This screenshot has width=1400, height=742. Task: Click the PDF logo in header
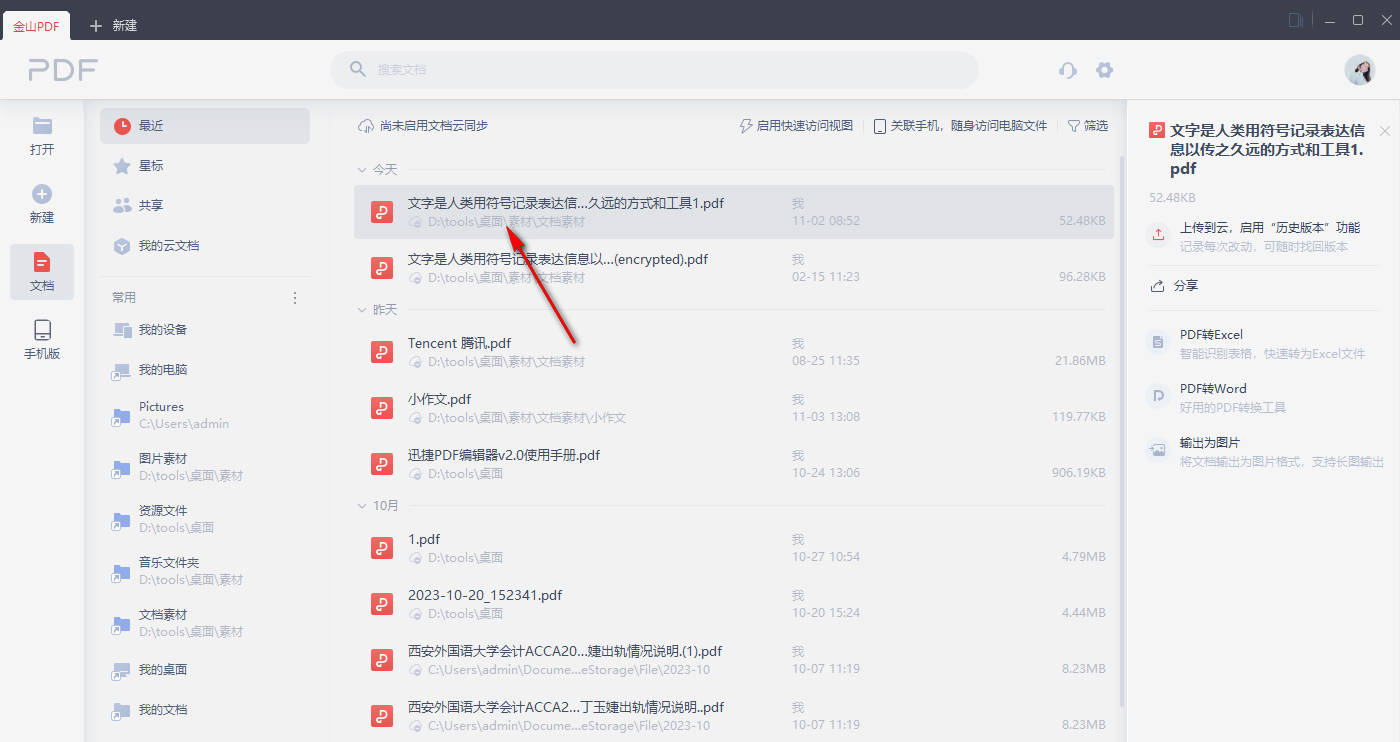click(x=63, y=70)
